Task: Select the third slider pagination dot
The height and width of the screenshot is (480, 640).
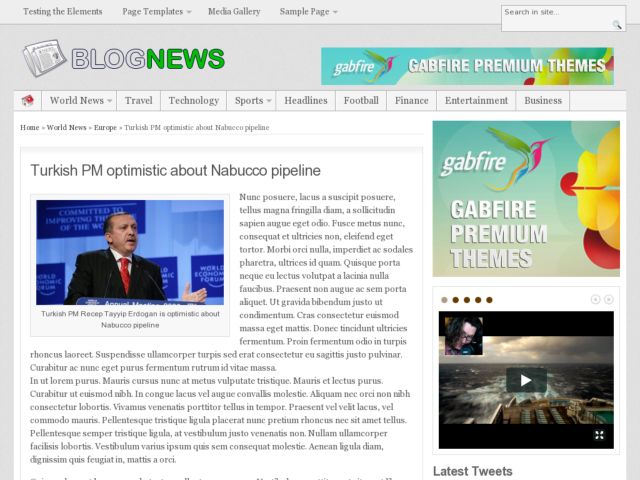Action: pyautogui.click(x=467, y=300)
